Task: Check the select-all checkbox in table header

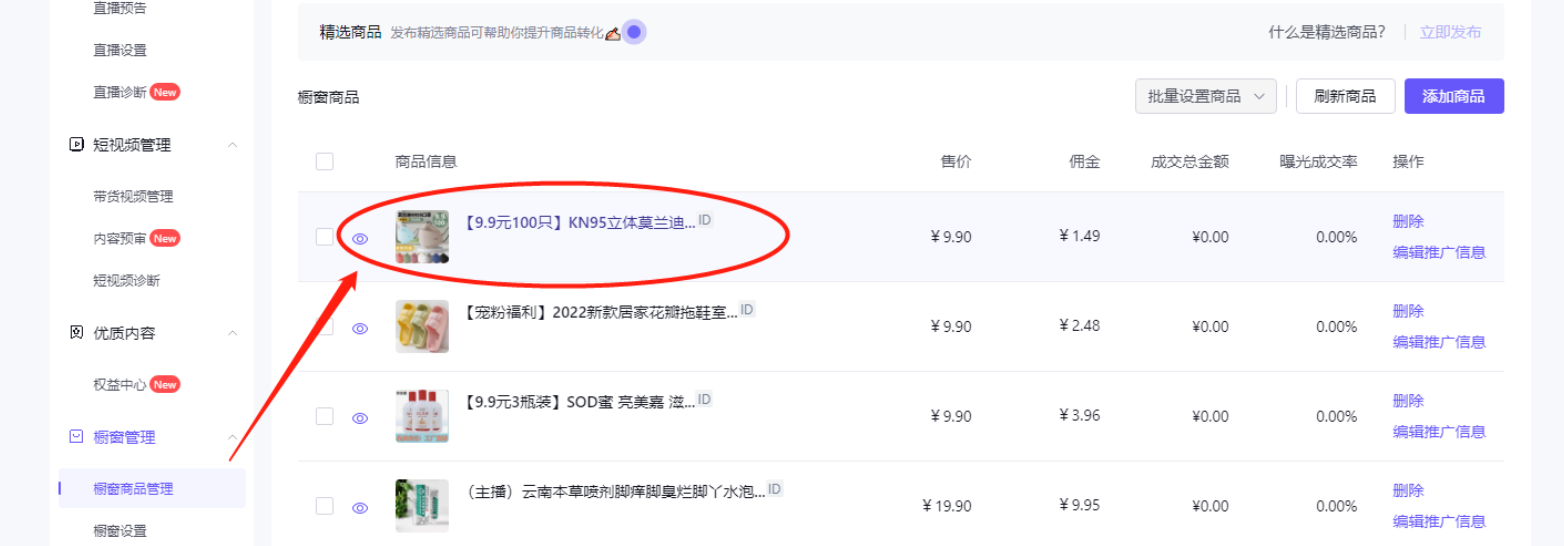Action: coord(324,161)
